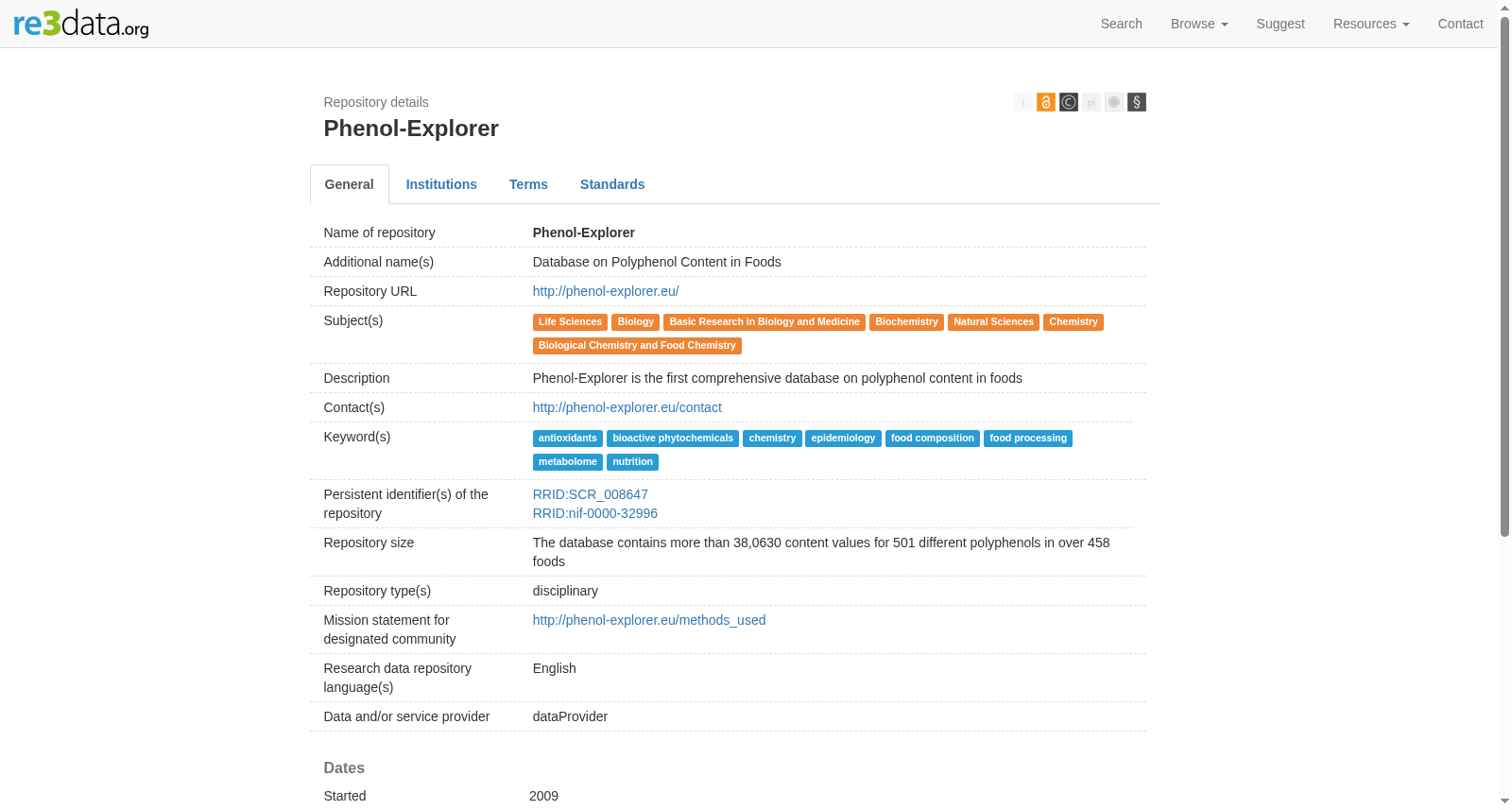
Task: Click the Biochemistry subject tag
Action: (x=906, y=322)
